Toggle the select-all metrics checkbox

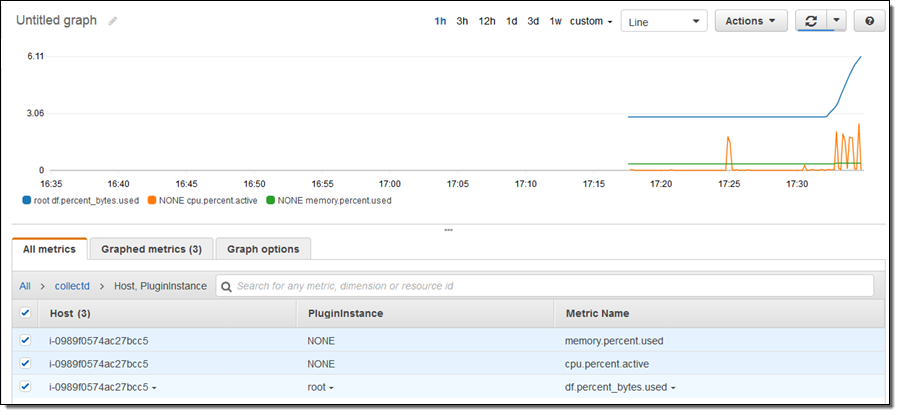pyautogui.click(x=25, y=313)
